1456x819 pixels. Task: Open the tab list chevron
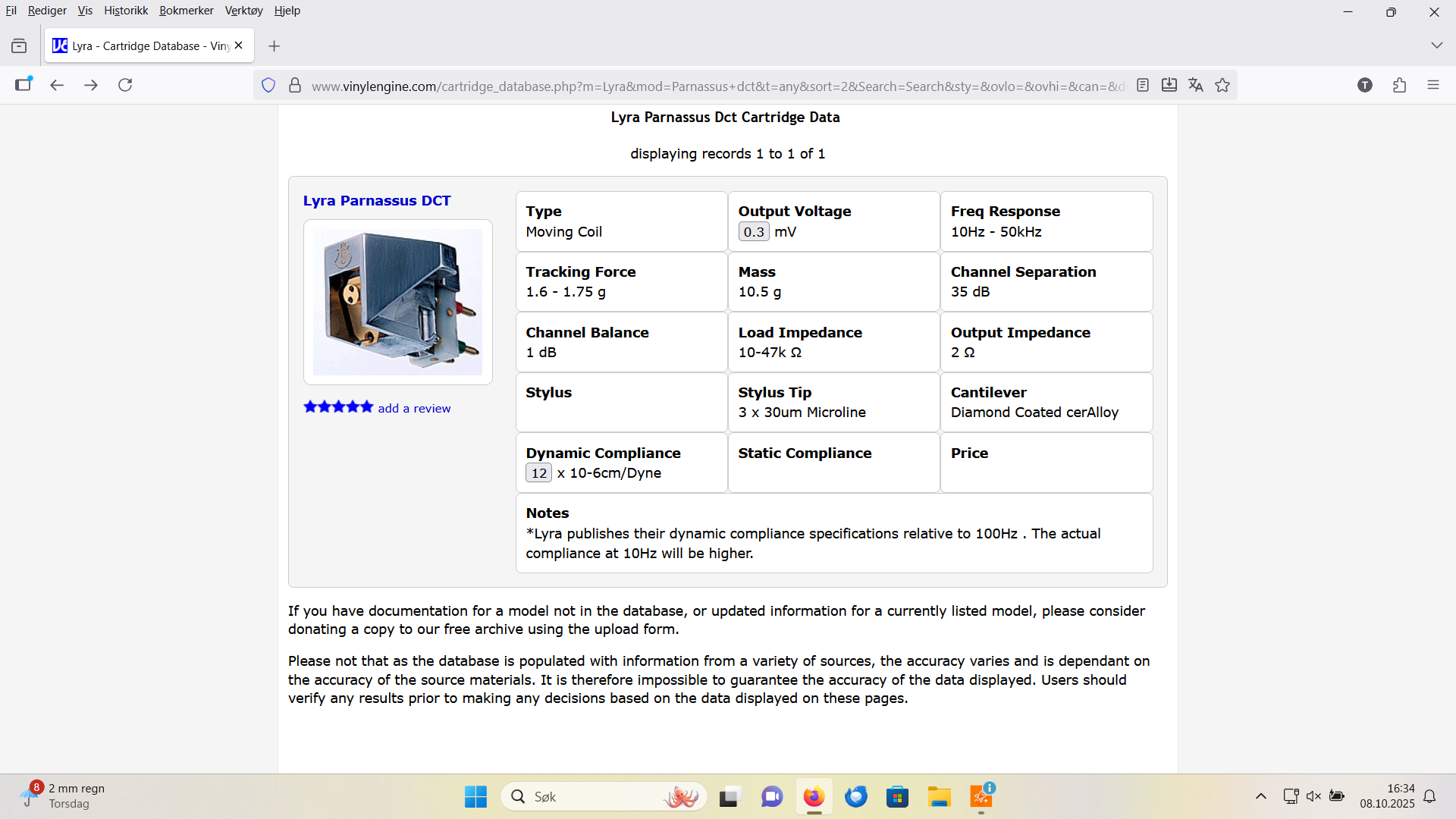[x=1436, y=45]
